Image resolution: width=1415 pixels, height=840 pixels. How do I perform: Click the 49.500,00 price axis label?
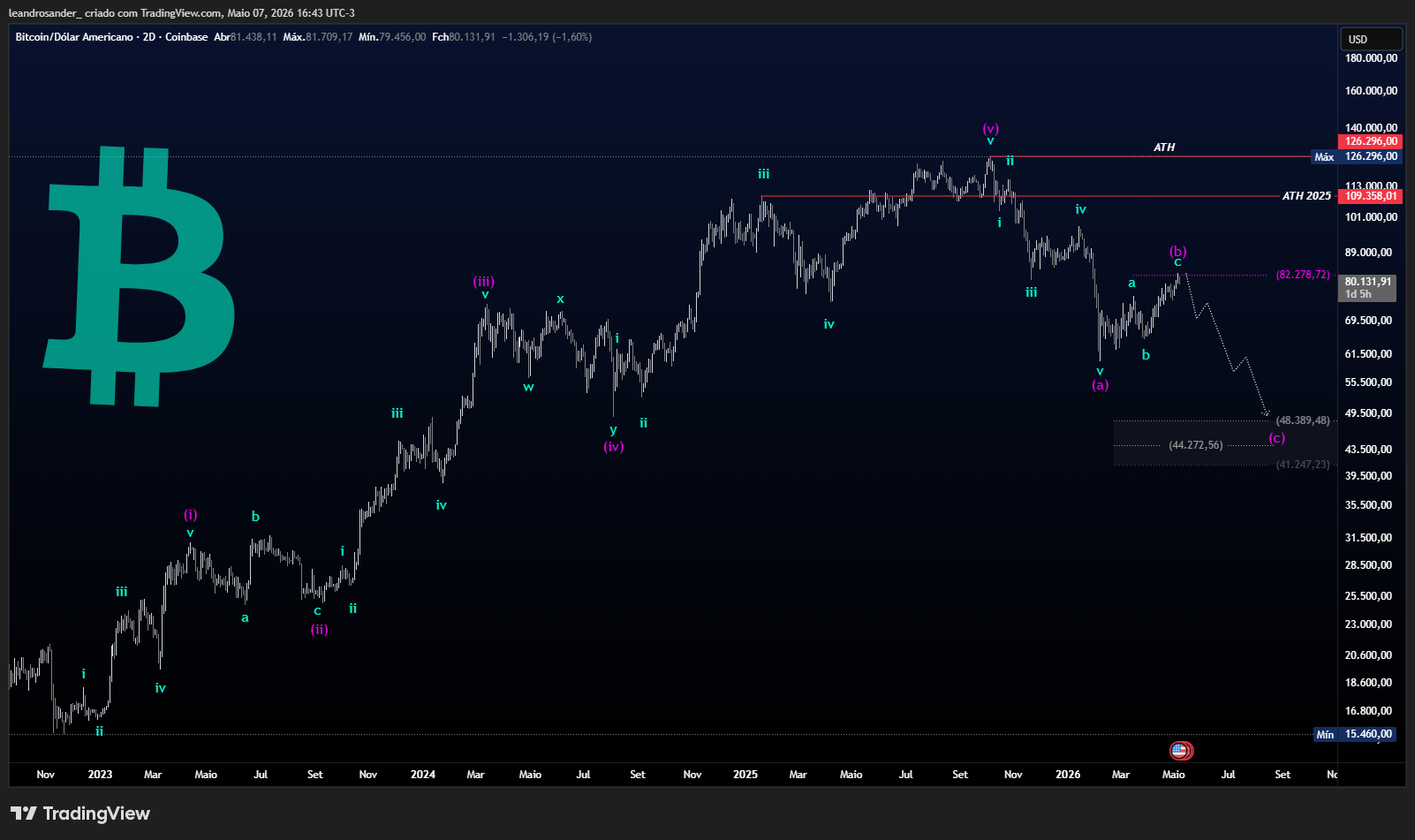(x=1368, y=413)
